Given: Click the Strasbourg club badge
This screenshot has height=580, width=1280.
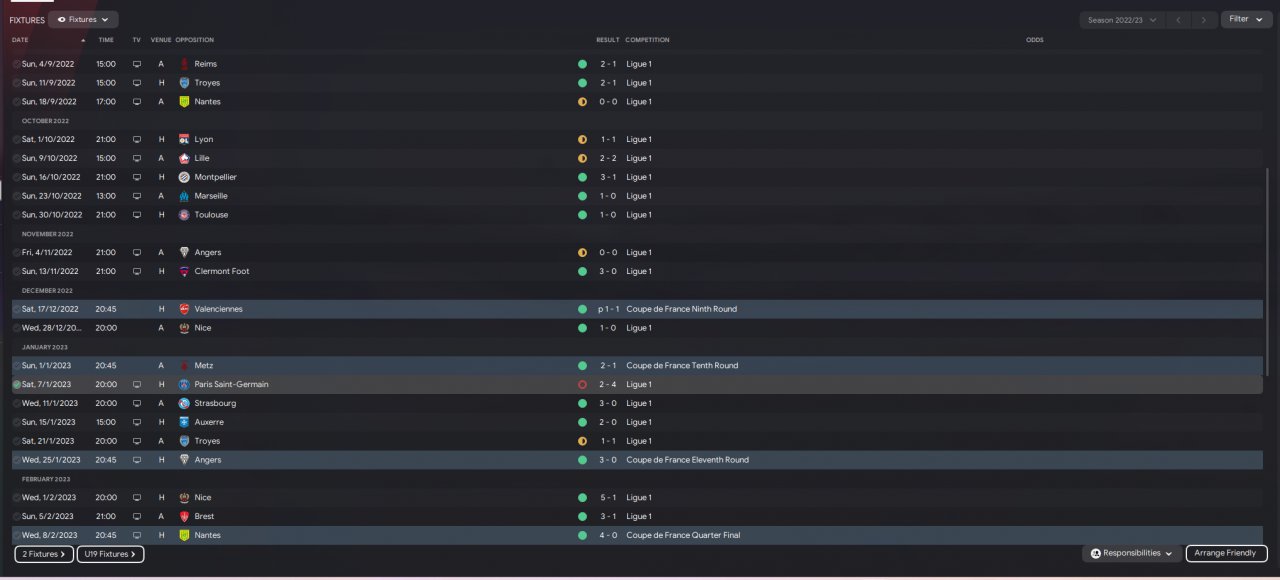Looking at the screenshot, I should [184, 403].
